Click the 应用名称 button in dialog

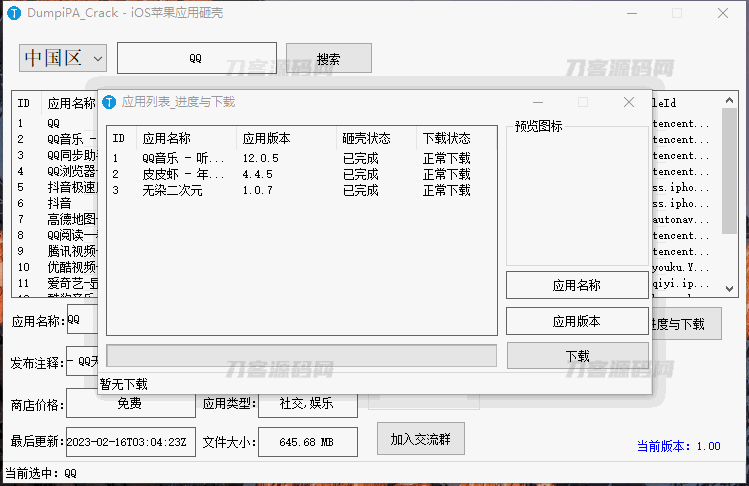pyautogui.click(x=577, y=285)
